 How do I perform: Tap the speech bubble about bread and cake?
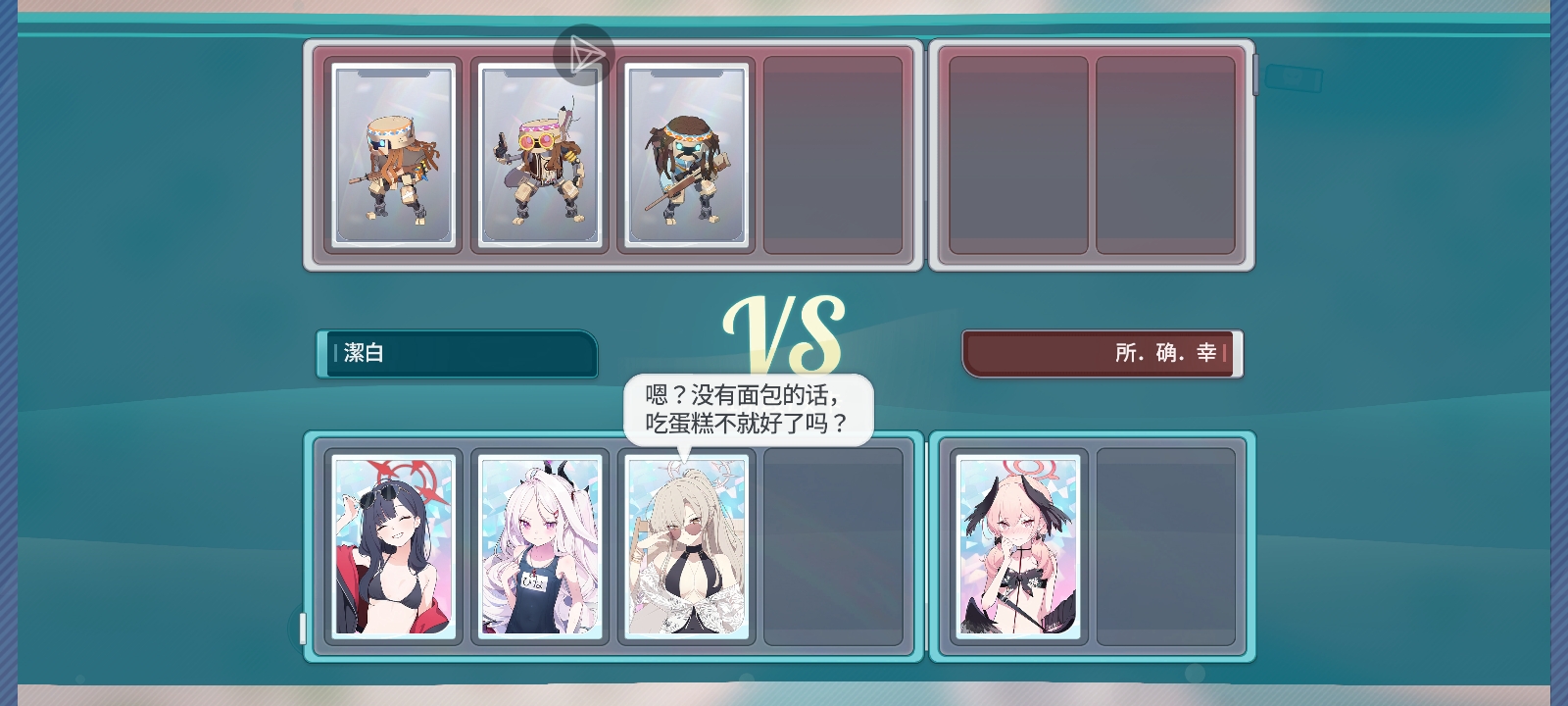[x=749, y=410]
